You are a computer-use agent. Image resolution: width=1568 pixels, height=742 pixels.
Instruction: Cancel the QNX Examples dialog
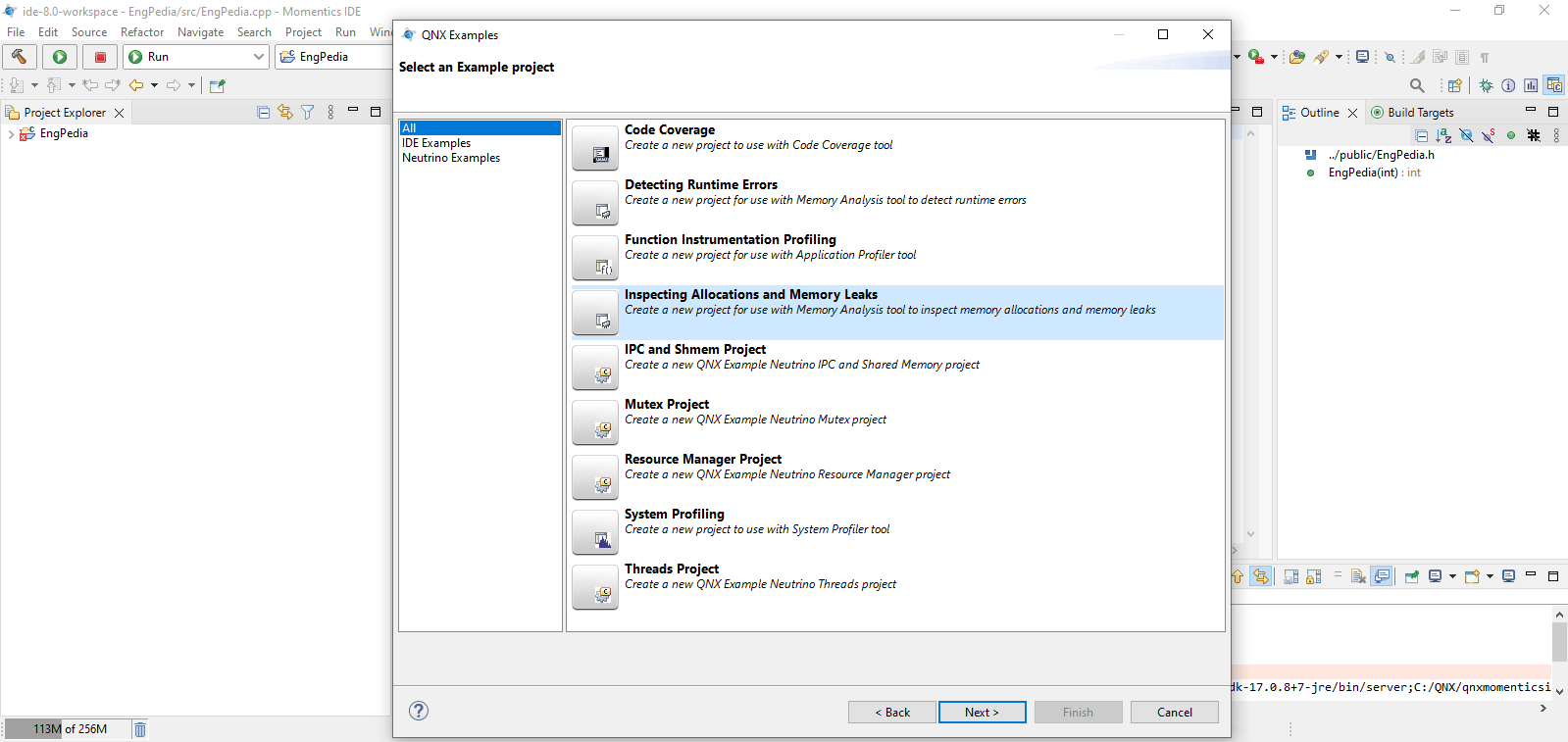1174,713
